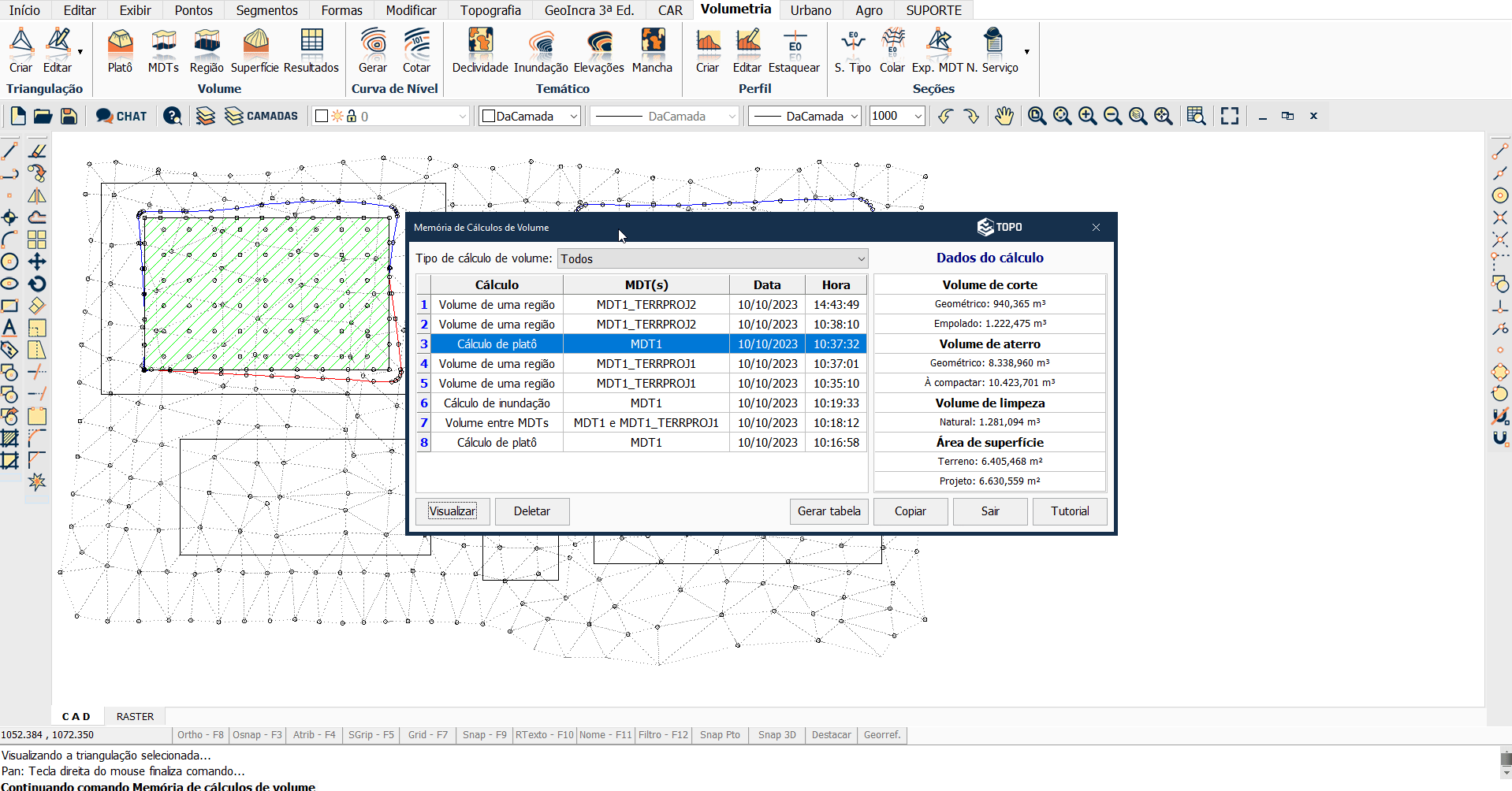Open the RASTER tab
This screenshot has width=1512, height=791.
coord(135,717)
